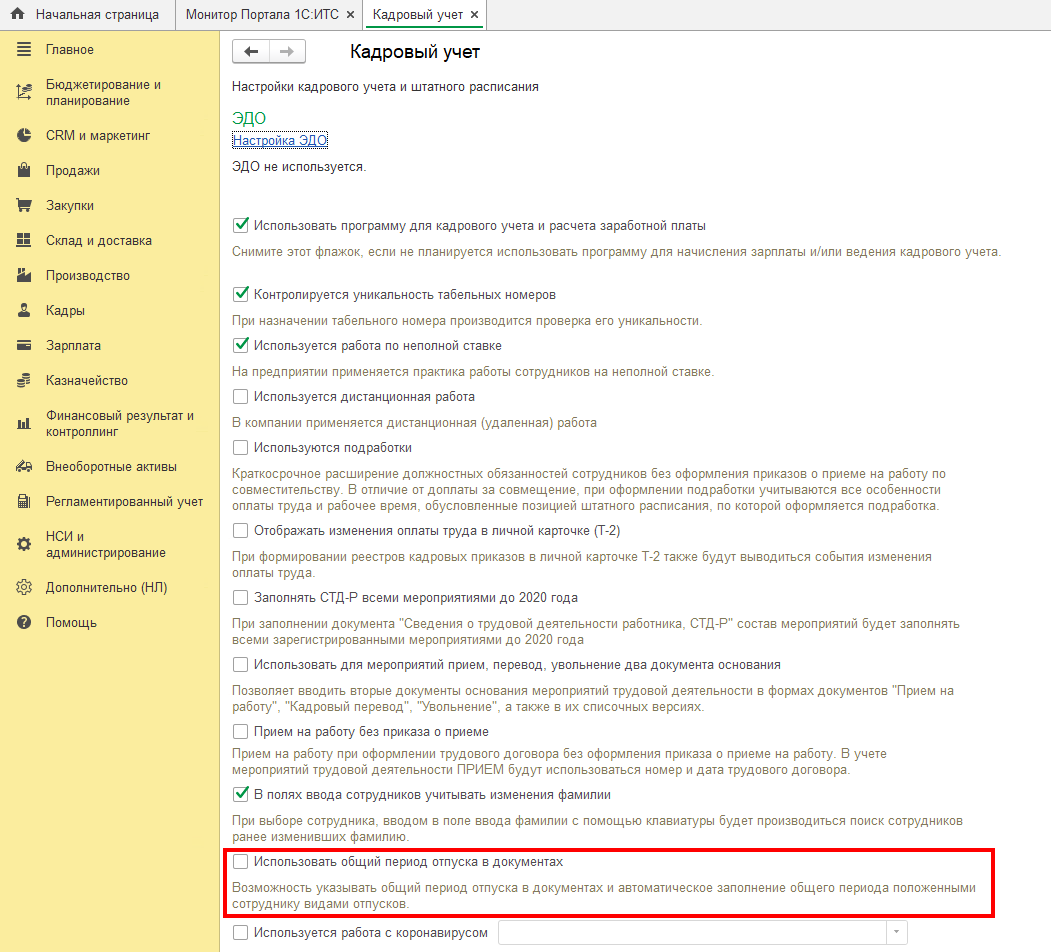
Task: Click the Продажи shopping bag icon
Action: pyautogui.click(x=24, y=170)
